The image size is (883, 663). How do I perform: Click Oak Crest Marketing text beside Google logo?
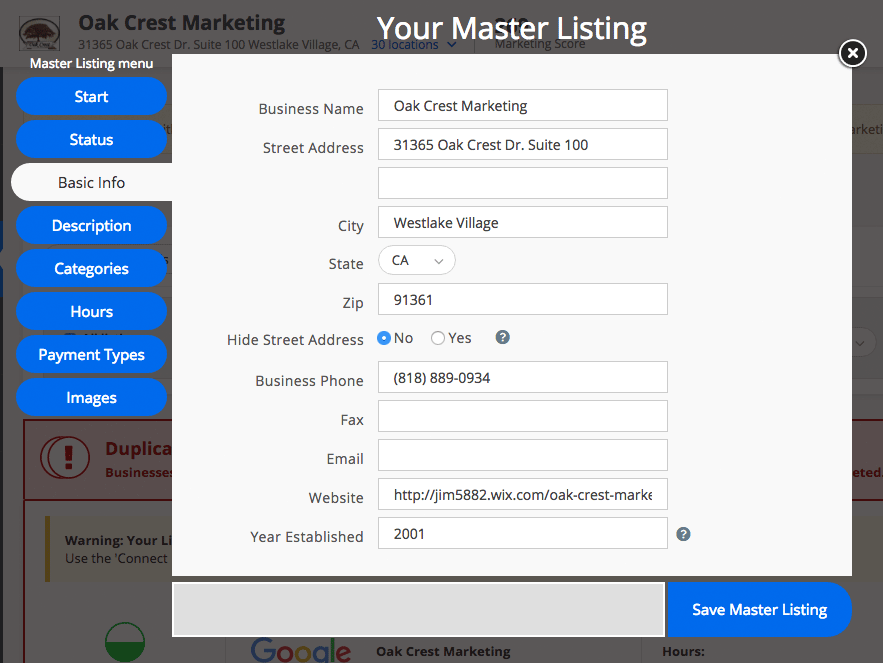(443, 652)
